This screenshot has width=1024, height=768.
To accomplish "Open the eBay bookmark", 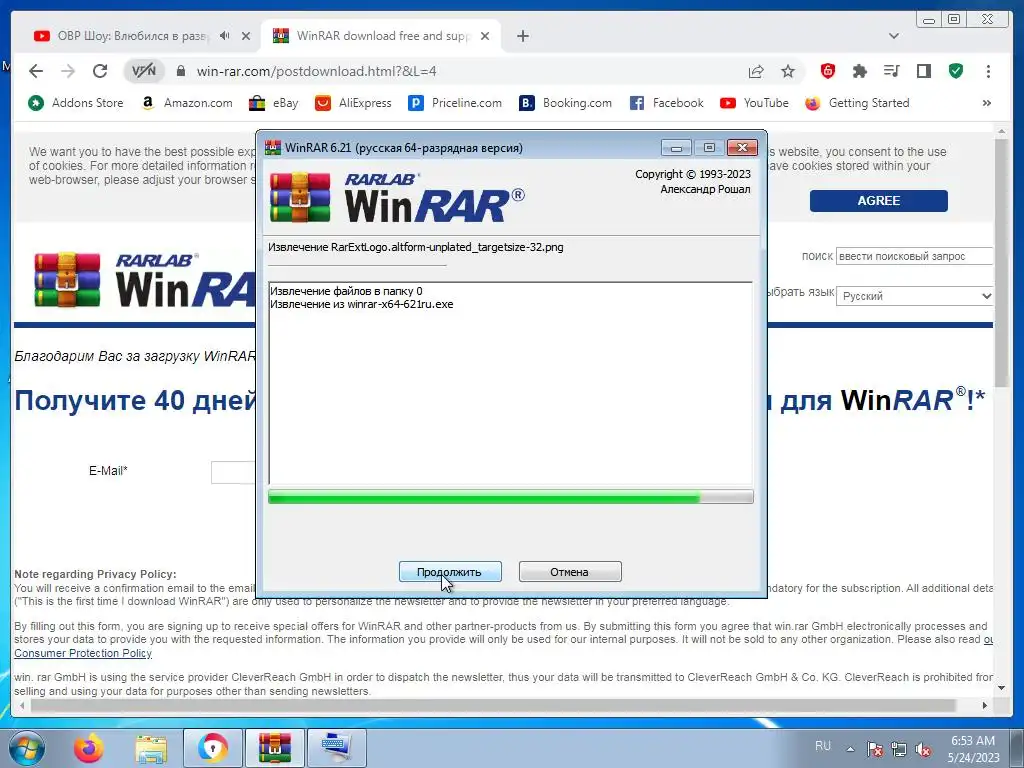I will (274, 103).
